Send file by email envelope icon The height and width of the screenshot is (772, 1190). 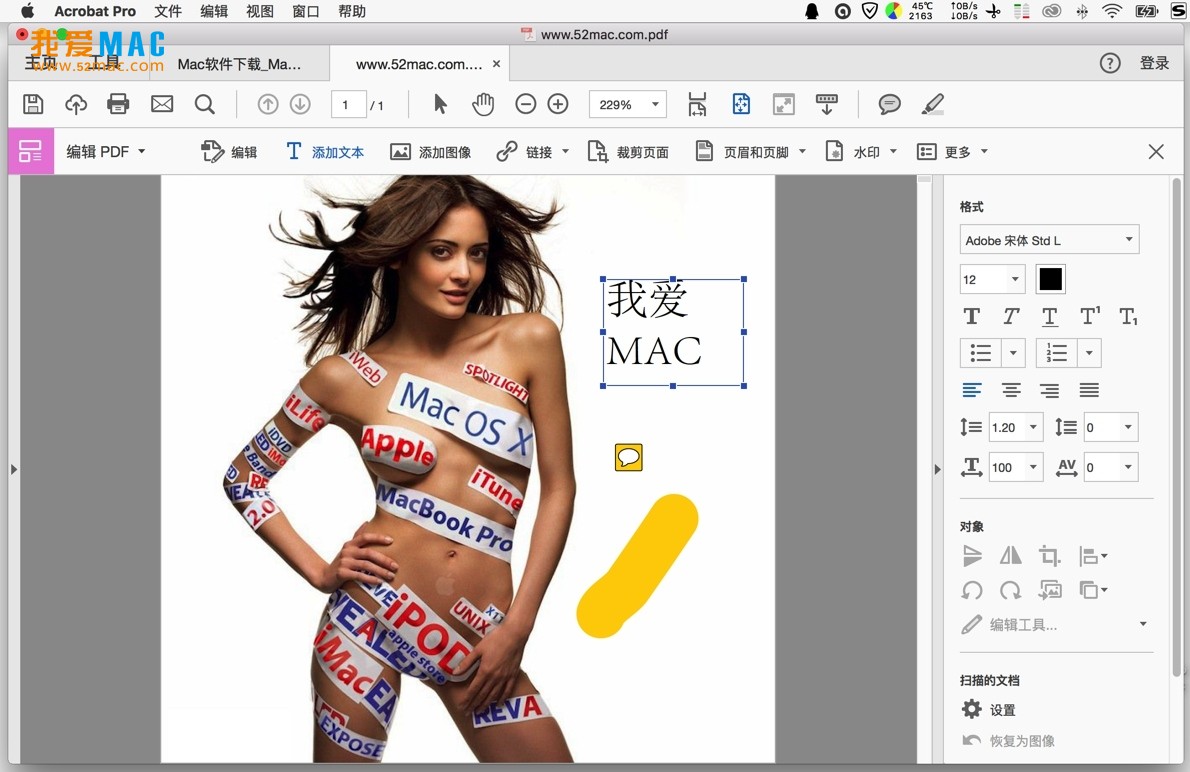tap(162, 104)
